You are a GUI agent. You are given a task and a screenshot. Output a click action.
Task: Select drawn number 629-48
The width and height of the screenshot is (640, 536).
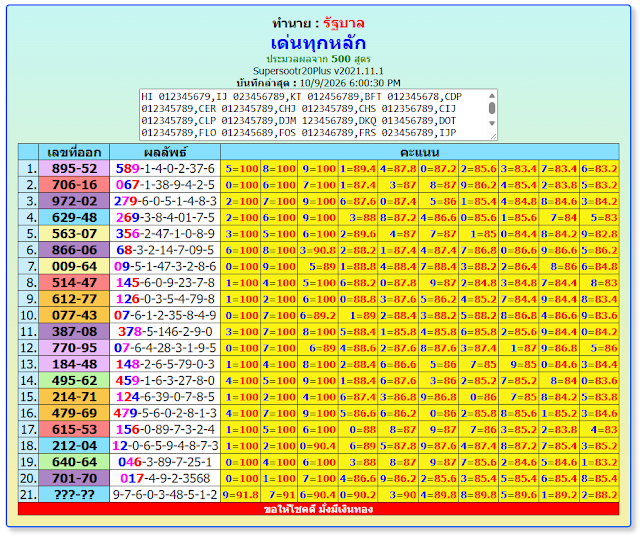74,218
